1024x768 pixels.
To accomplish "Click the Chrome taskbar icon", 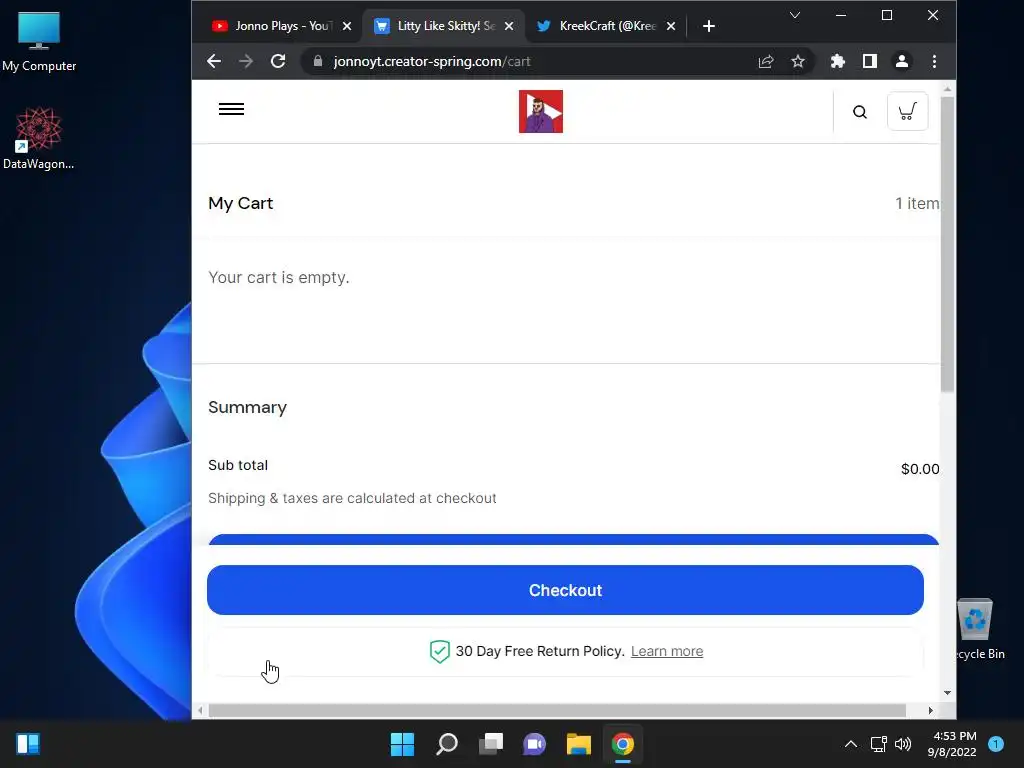I will 623,744.
